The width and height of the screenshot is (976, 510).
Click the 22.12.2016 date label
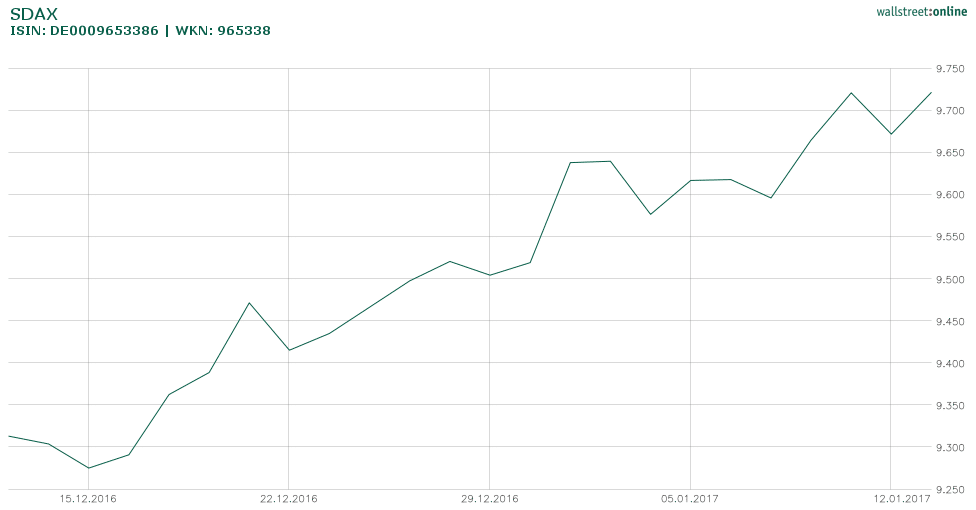pyautogui.click(x=288, y=499)
